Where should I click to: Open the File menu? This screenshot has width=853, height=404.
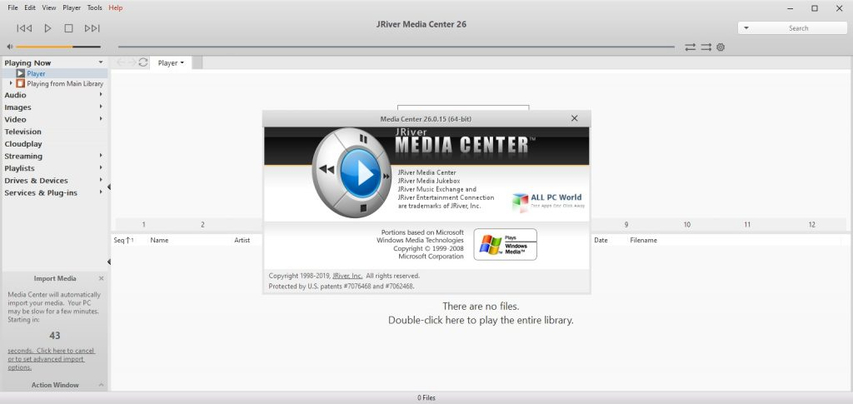pyautogui.click(x=13, y=8)
